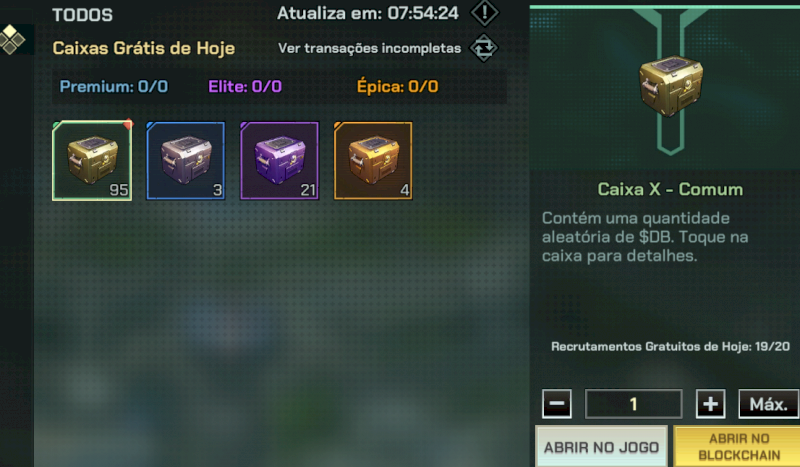Decrease quantity with the minus button
Viewport: 800px width, 467px height.
(557, 404)
